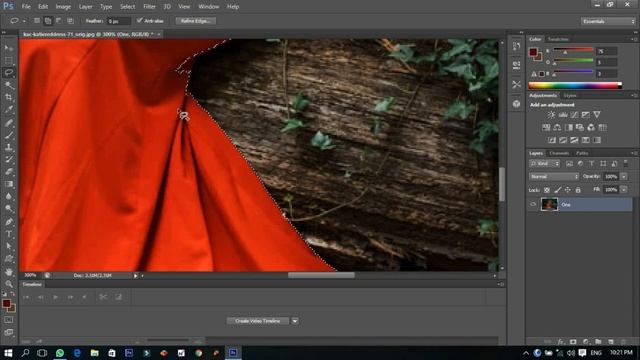Open the layer filter Kind dropdown
The height and width of the screenshot is (360, 640).
pyautogui.click(x=544, y=164)
